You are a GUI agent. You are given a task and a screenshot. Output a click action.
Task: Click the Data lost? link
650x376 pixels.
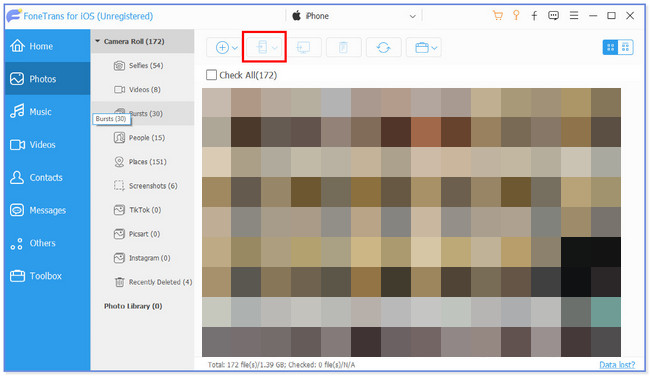point(617,364)
